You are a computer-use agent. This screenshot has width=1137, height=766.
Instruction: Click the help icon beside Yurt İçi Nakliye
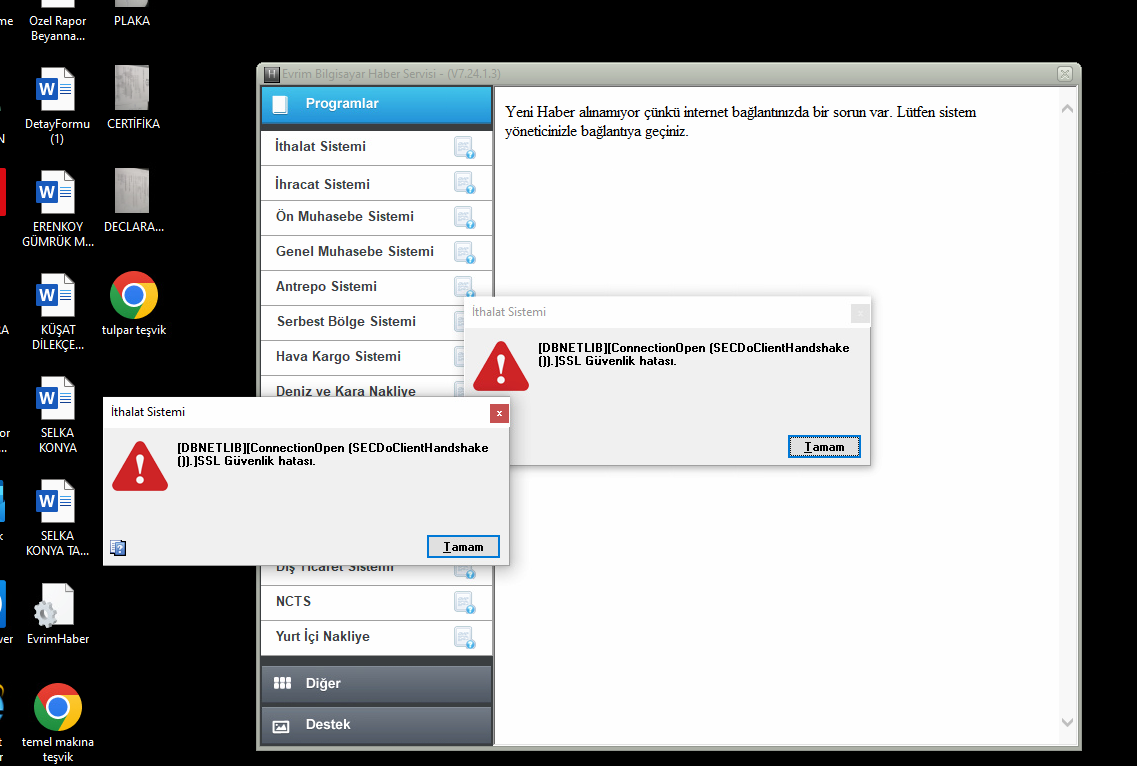point(464,638)
